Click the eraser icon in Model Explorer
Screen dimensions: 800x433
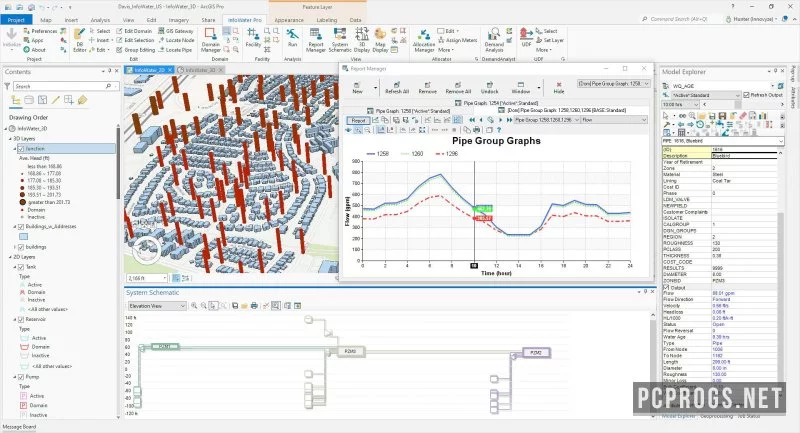pyautogui.click(x=743, y=116)
